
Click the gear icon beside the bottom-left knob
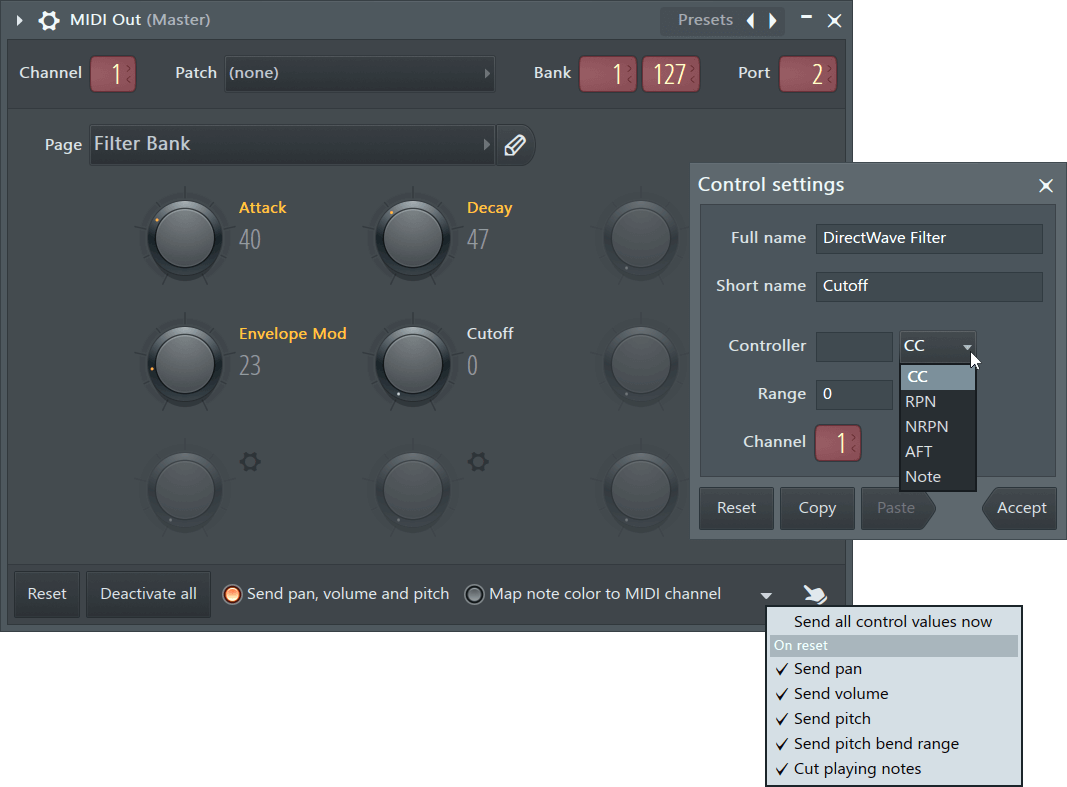coord(250,462)
